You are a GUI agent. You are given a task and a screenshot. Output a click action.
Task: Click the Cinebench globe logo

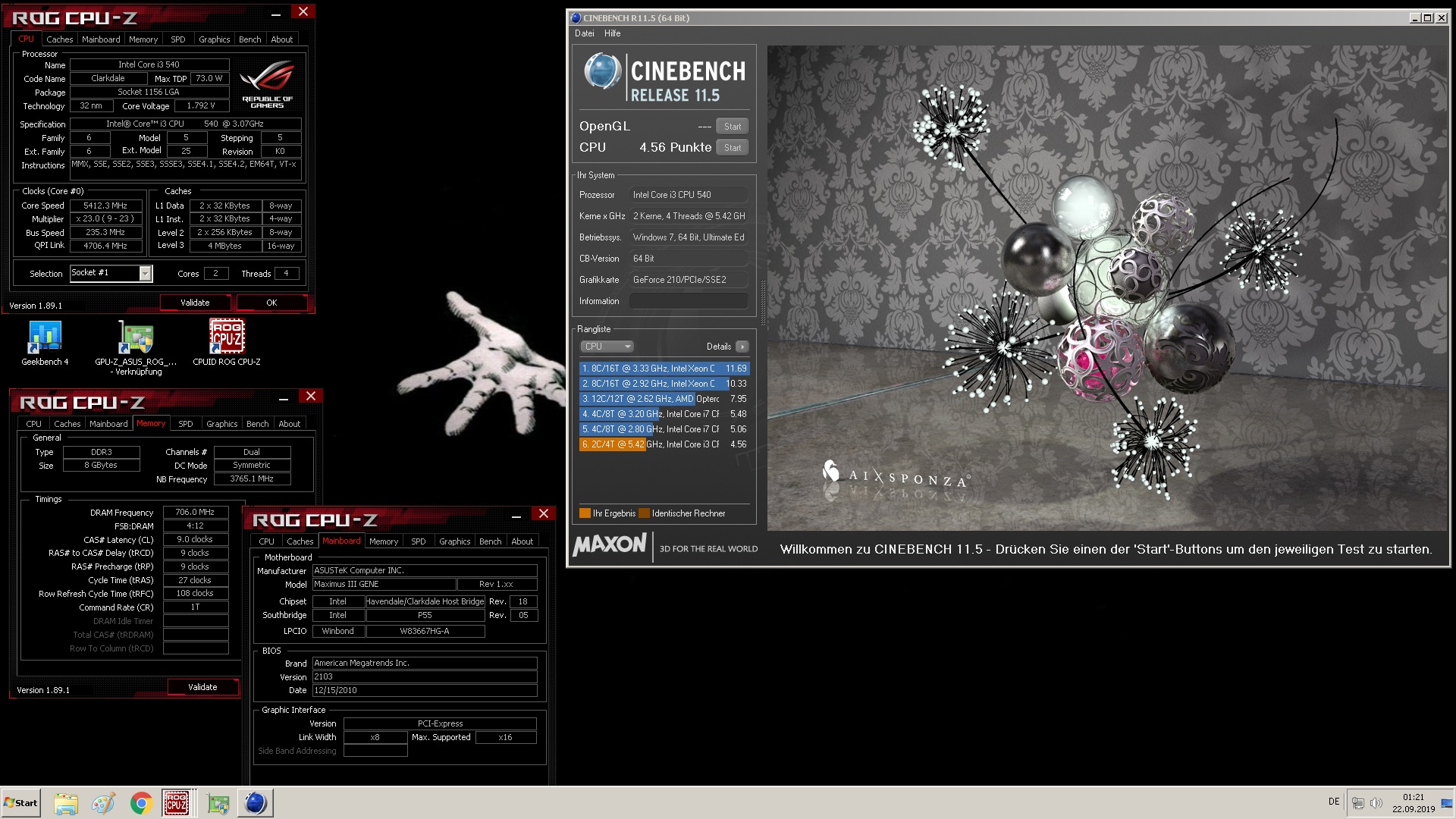tap(603, 71)
